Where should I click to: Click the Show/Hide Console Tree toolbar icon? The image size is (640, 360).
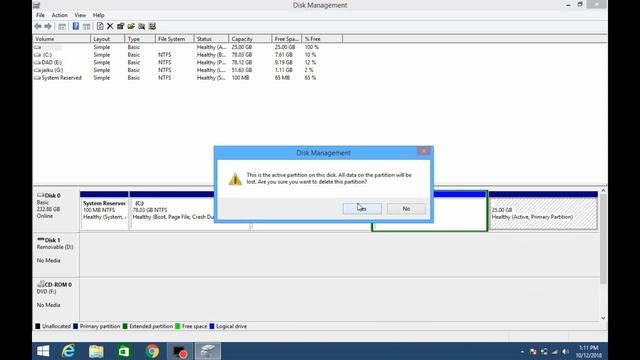(x=62, y=27)
